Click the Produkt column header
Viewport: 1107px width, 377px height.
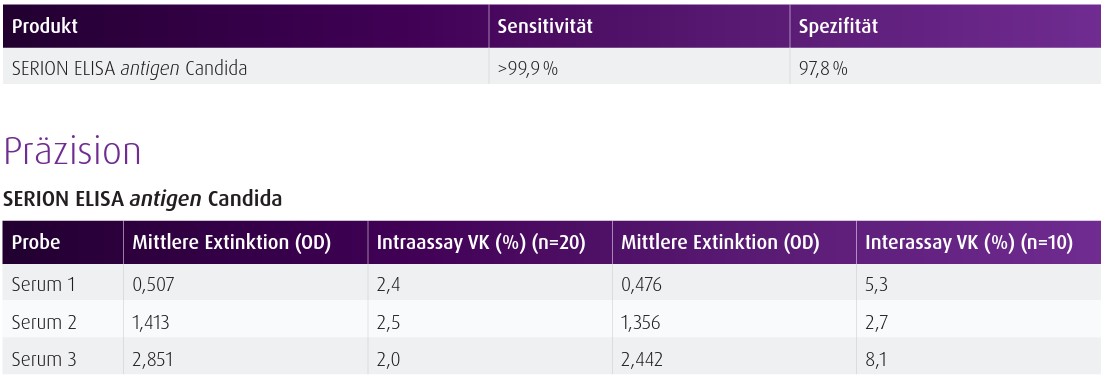point(45,27)
